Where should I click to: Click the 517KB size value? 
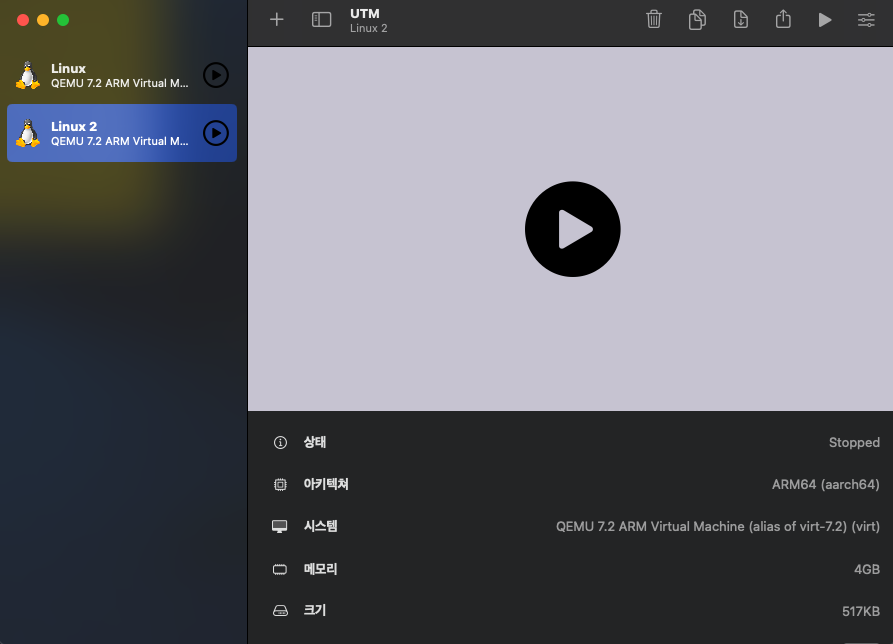pos(861,612)
